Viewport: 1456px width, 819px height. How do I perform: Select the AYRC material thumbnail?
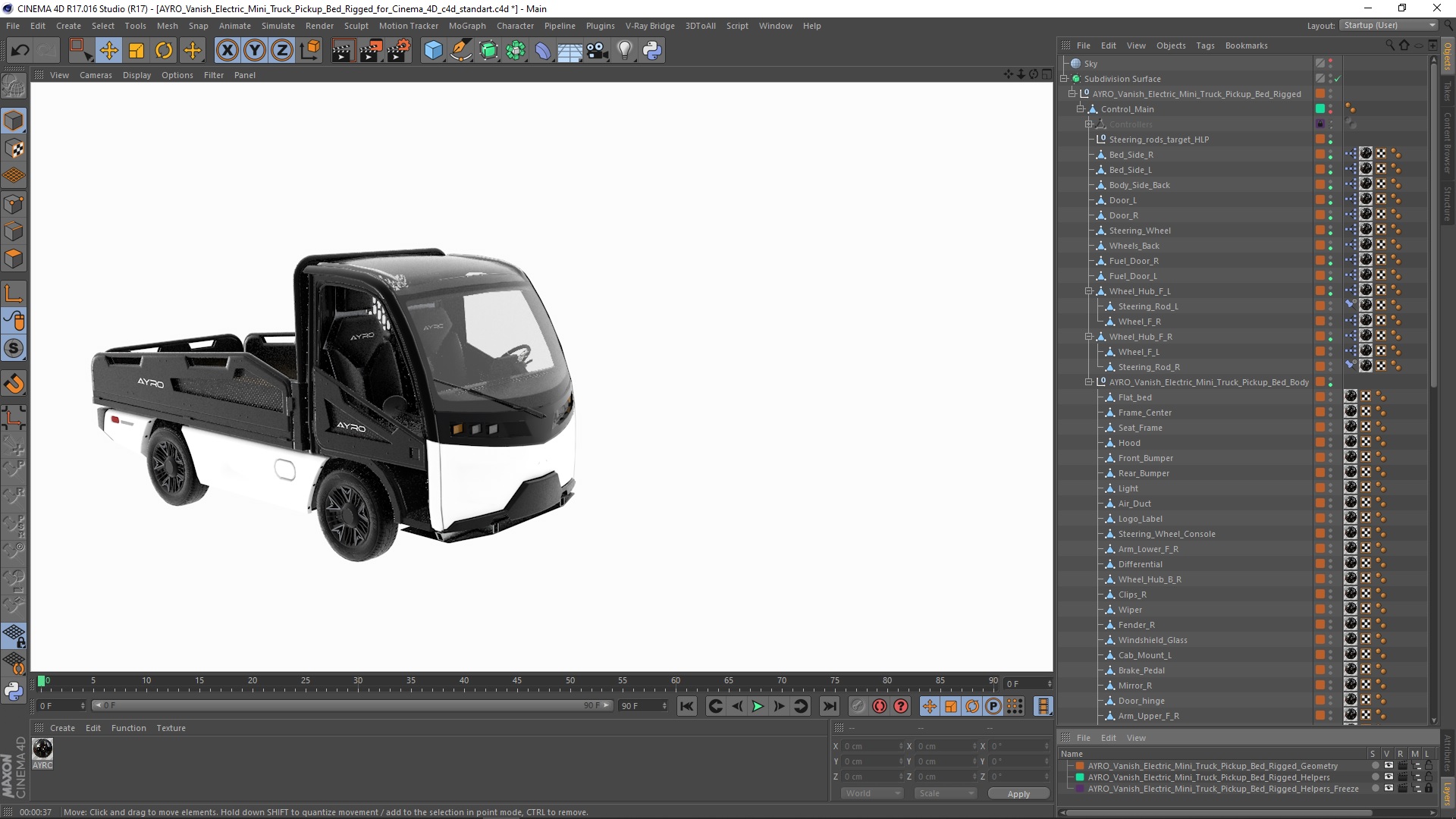click(42, 749)
